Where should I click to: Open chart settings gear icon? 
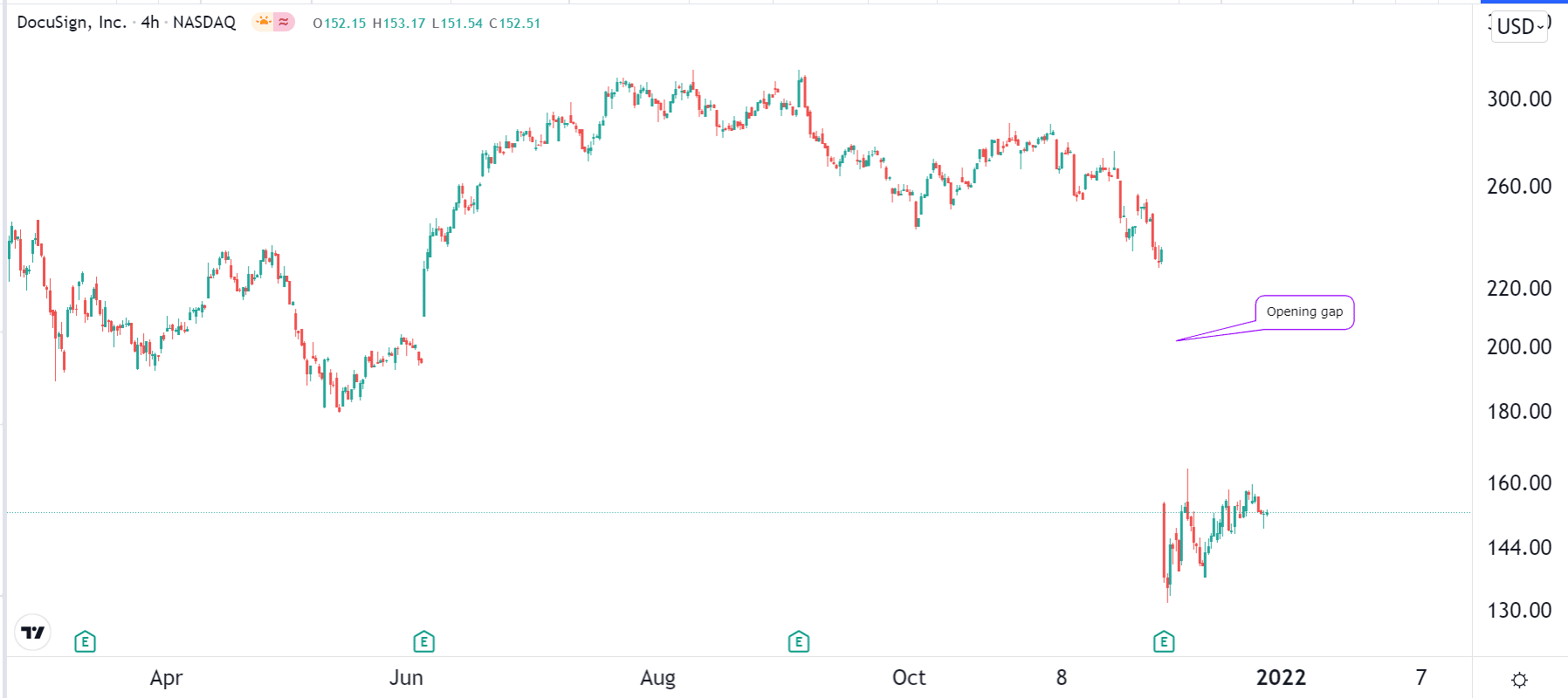pos(1519,680)
